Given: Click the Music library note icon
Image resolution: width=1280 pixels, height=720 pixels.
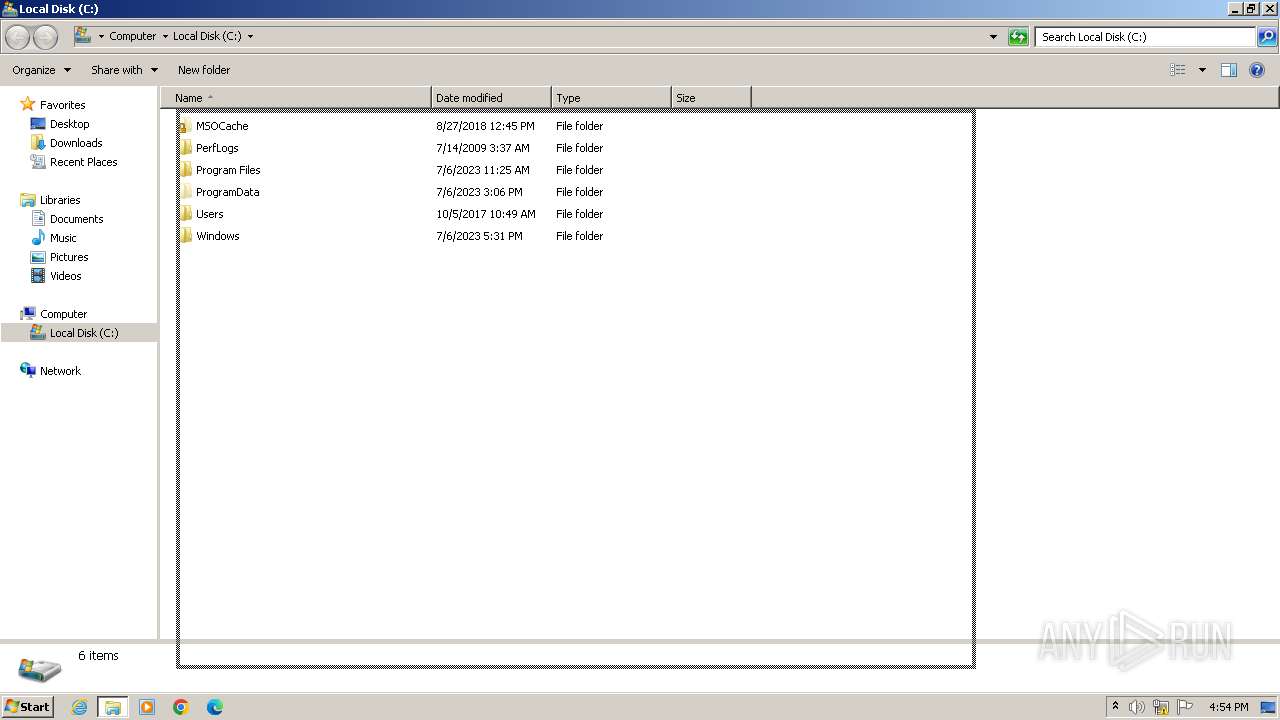Looking at the screenshot, I should (38, 238).
